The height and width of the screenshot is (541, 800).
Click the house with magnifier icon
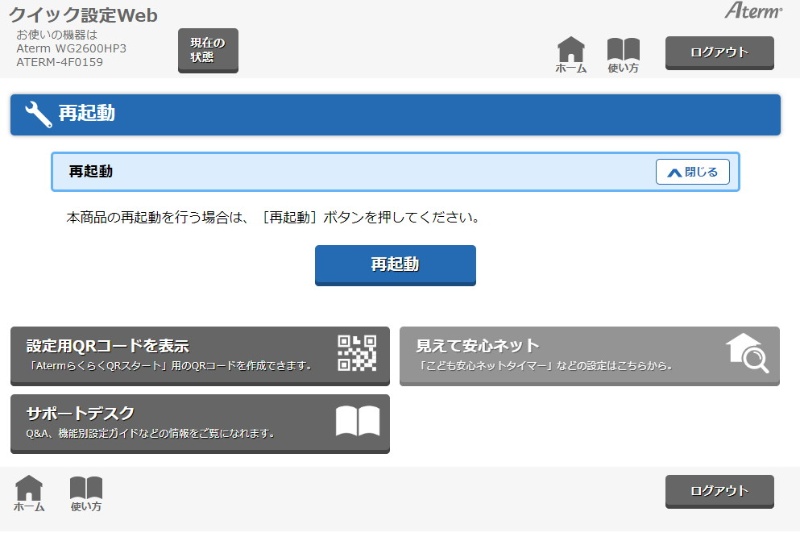point(747,353)
